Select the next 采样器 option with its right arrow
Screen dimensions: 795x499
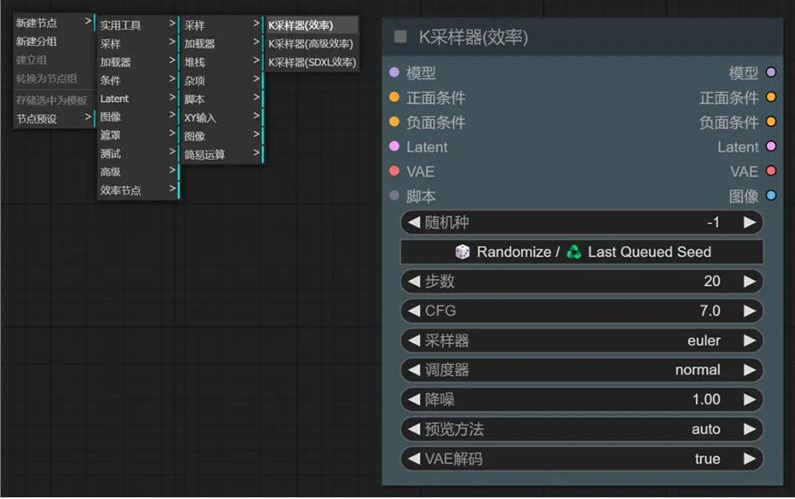(749, 341)
